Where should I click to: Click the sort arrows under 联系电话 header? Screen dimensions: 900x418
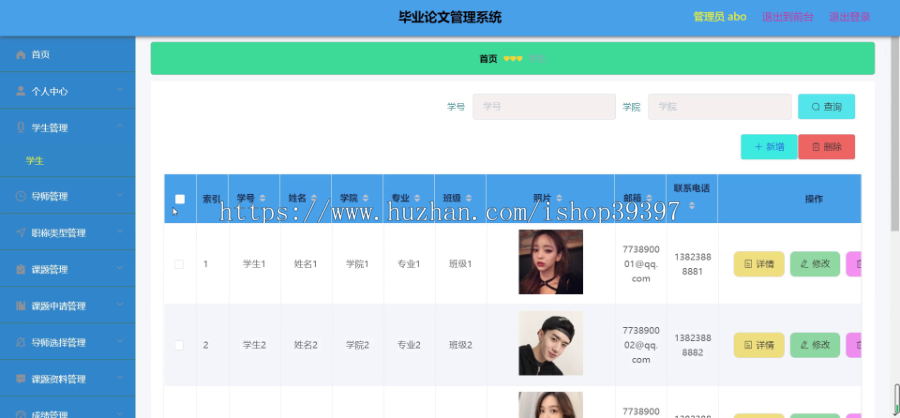(x=692, y=205)
